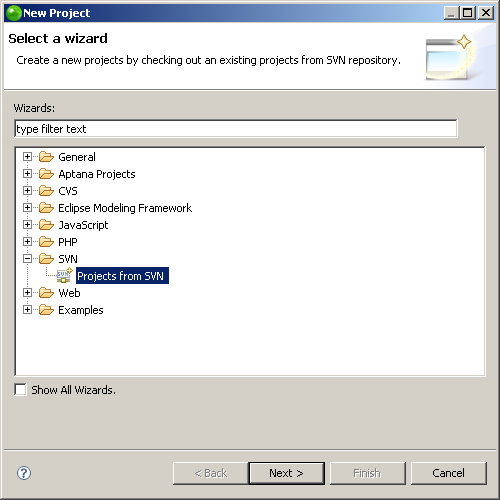Expand the General tree node
Screen dimensions: 500x500
tap(27, 157)
